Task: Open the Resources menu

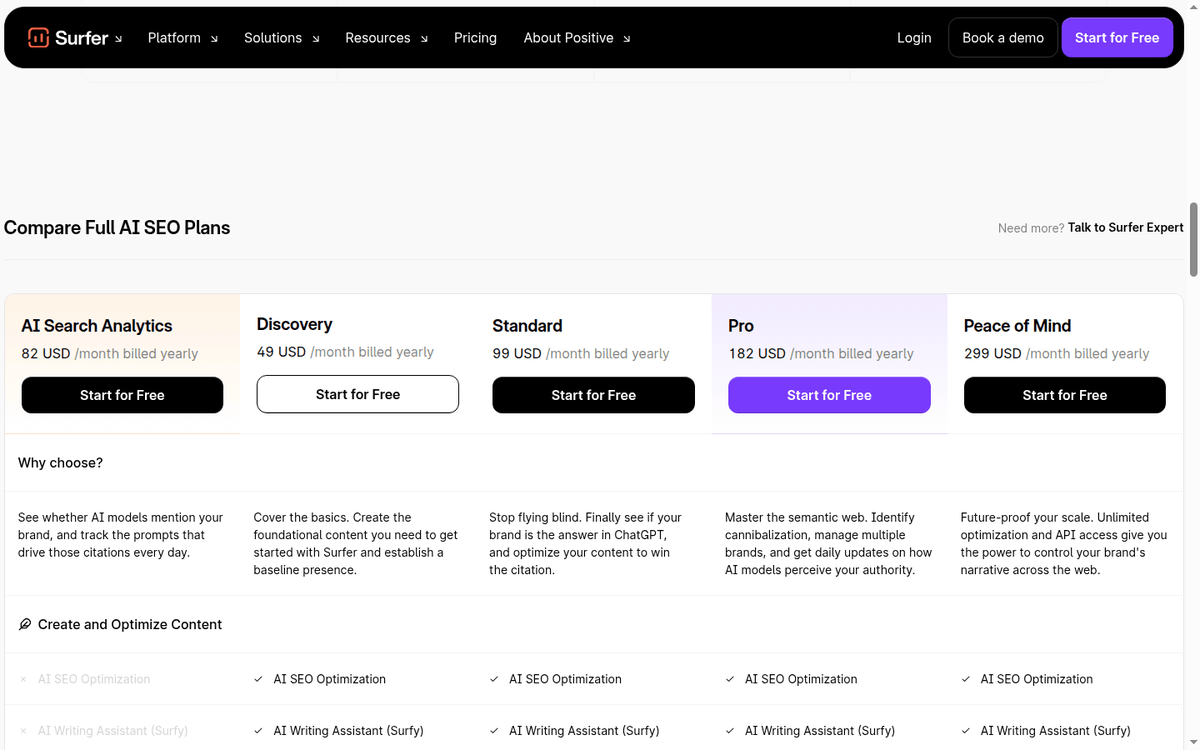Action: 387,38
